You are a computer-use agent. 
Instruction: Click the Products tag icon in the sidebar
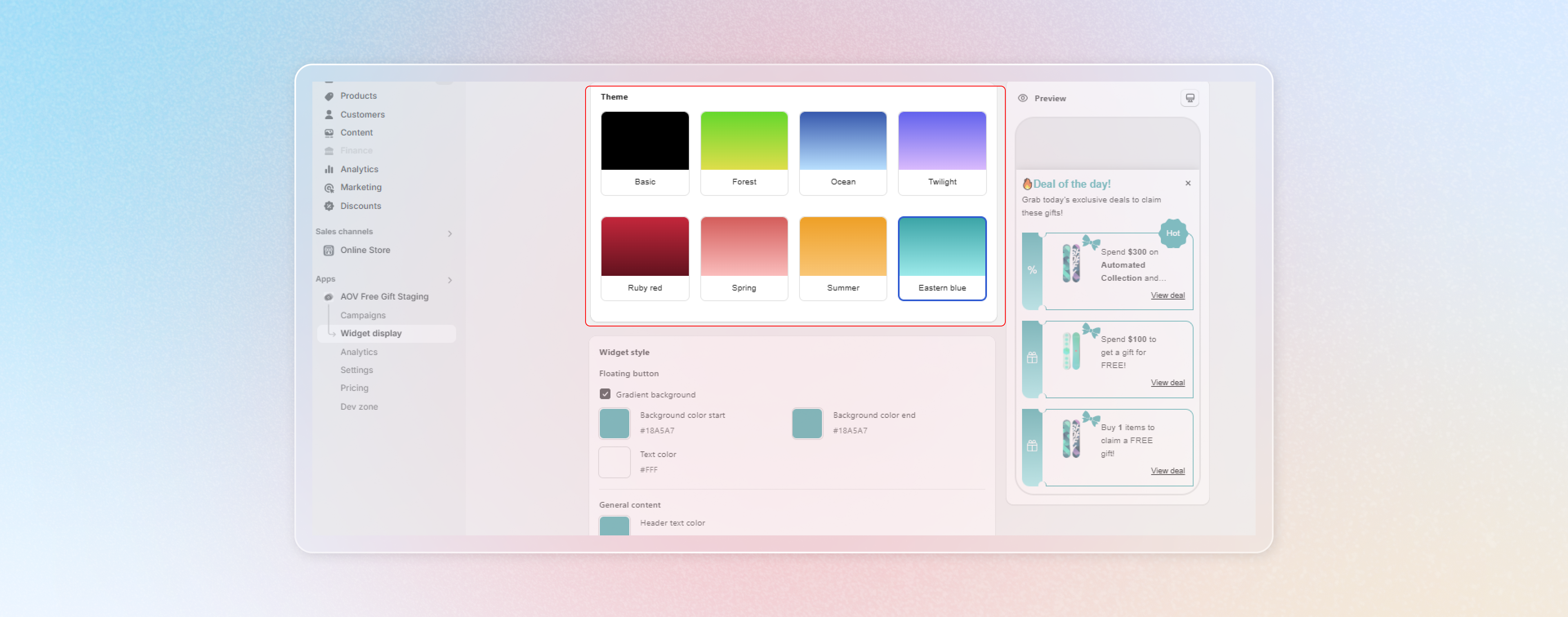[x=329, y=96]
